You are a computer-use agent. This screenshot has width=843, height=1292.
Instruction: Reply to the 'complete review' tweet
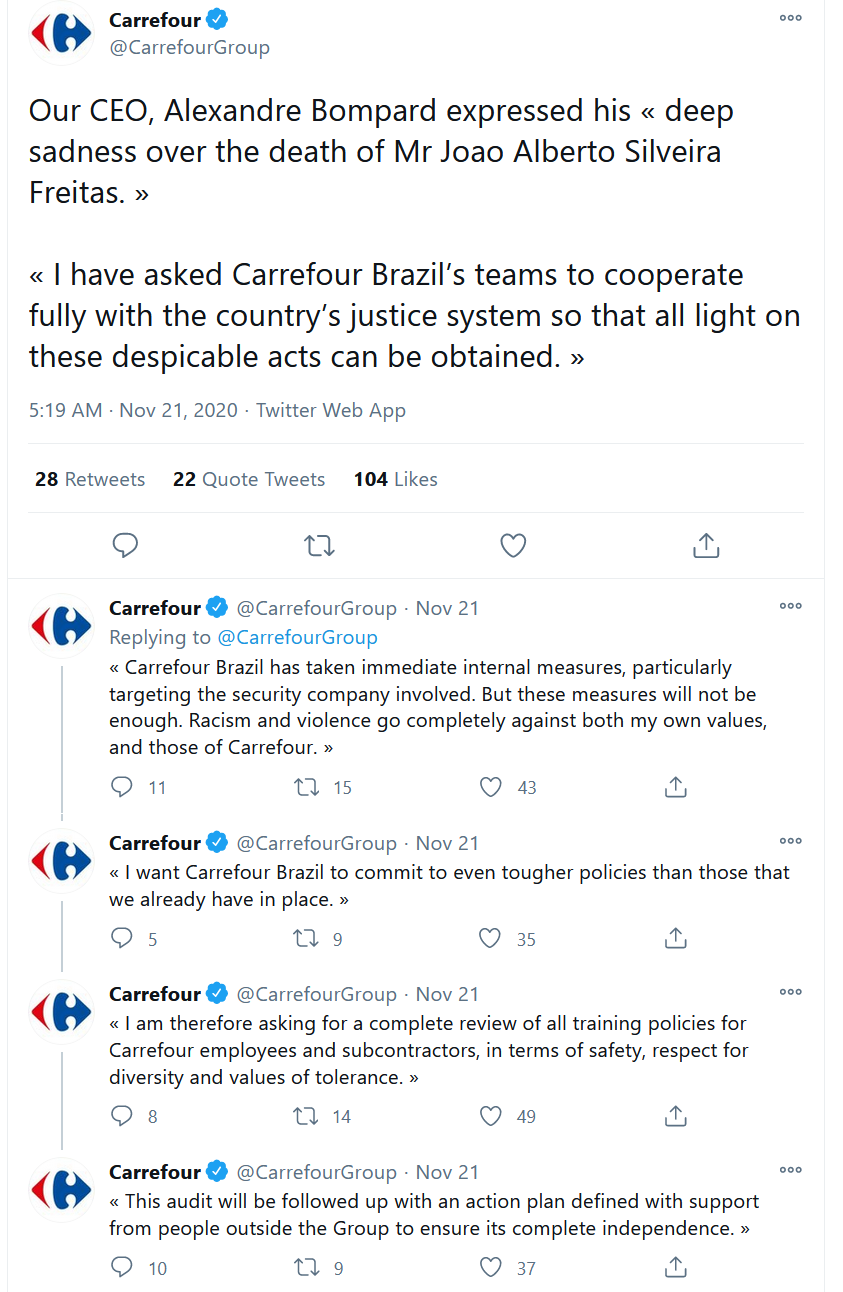(122, 1115)
